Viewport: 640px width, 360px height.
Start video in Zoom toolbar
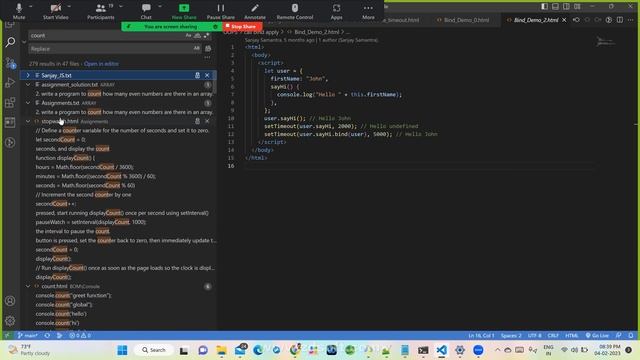[x=56, y=11]
